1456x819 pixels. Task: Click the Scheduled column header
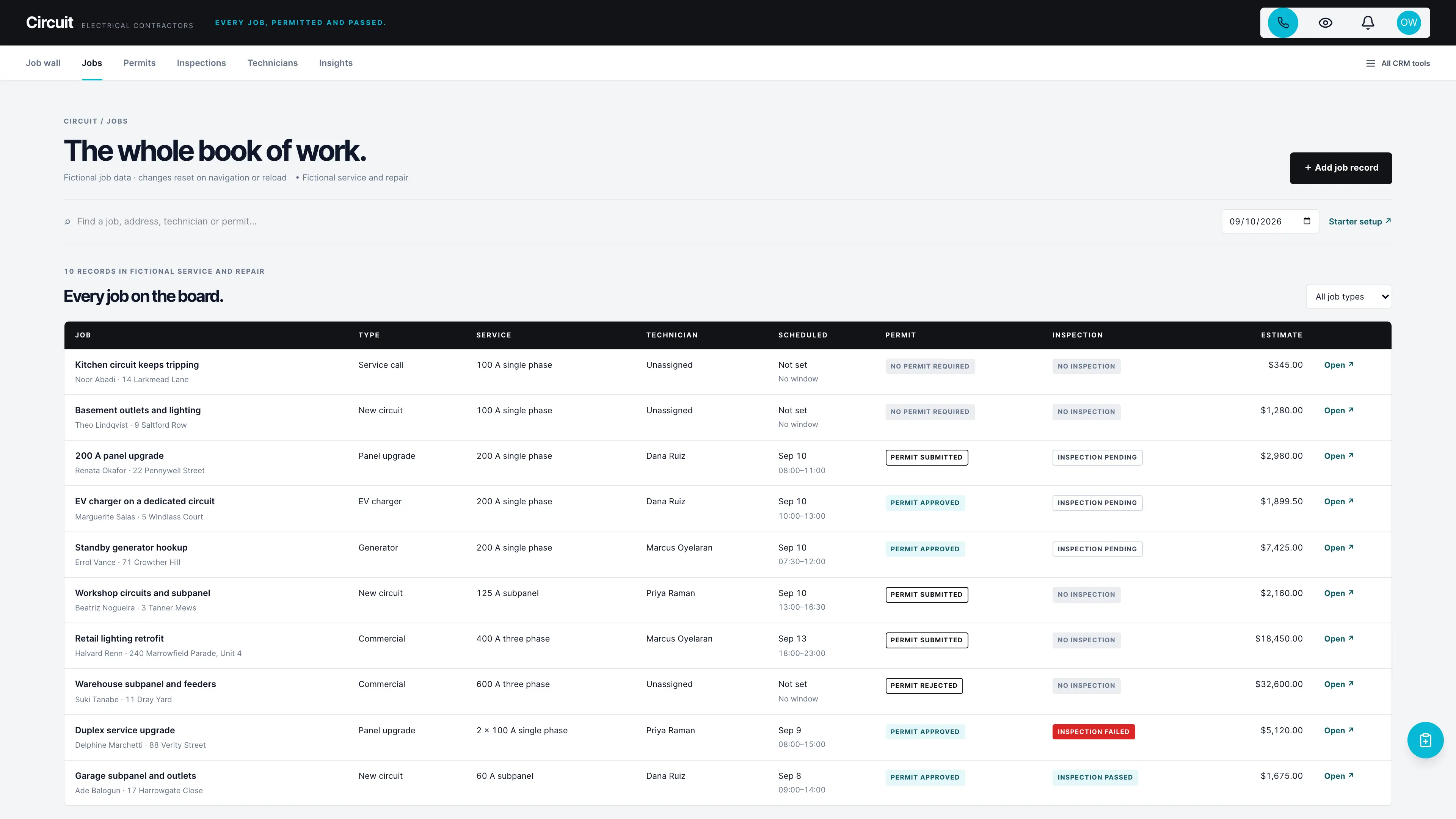coord(803,335)
